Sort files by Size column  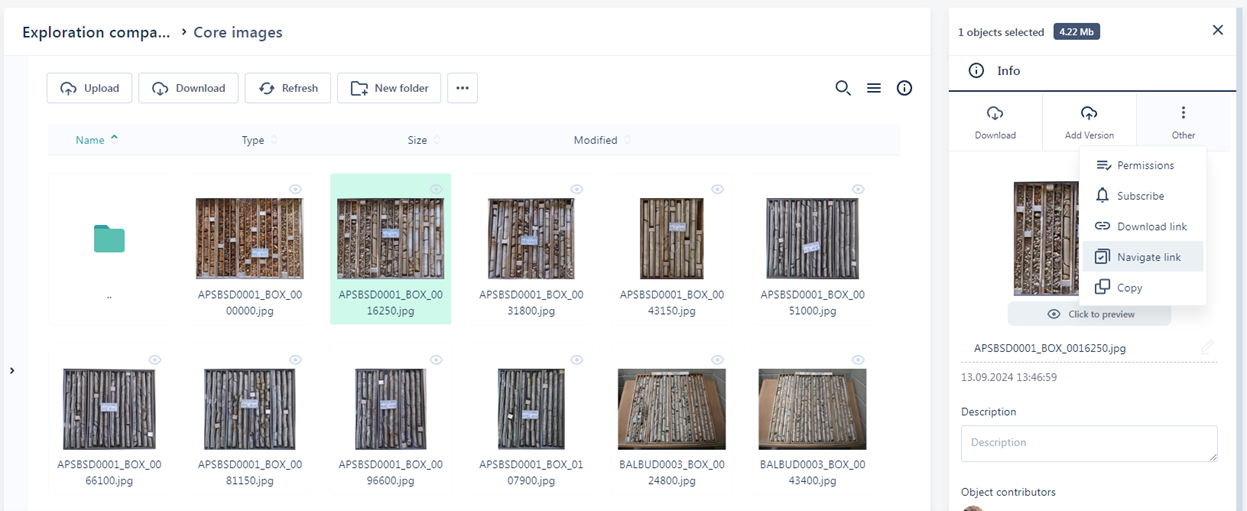417,140
